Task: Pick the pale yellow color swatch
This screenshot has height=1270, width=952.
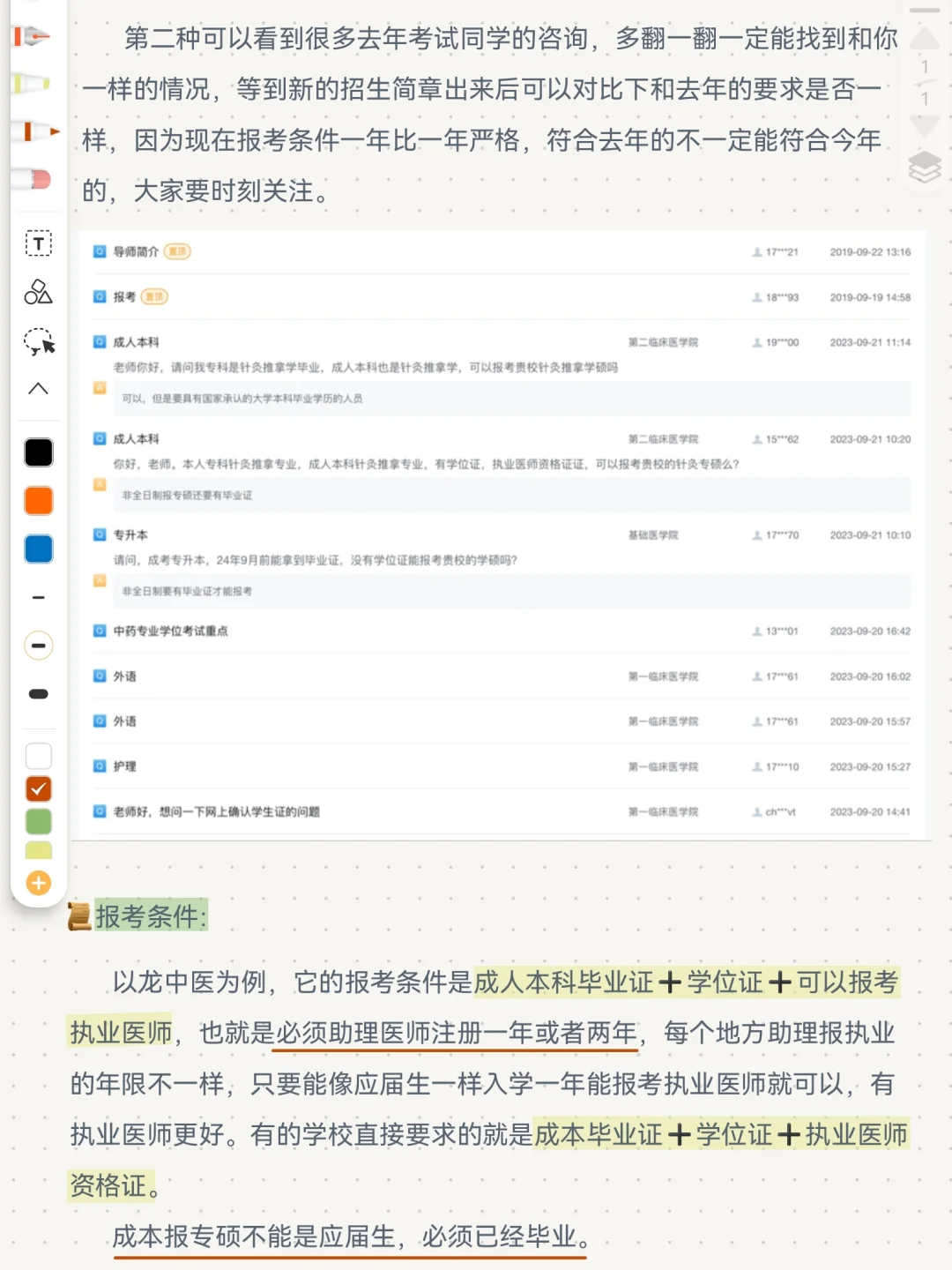Action: [39, 850]
